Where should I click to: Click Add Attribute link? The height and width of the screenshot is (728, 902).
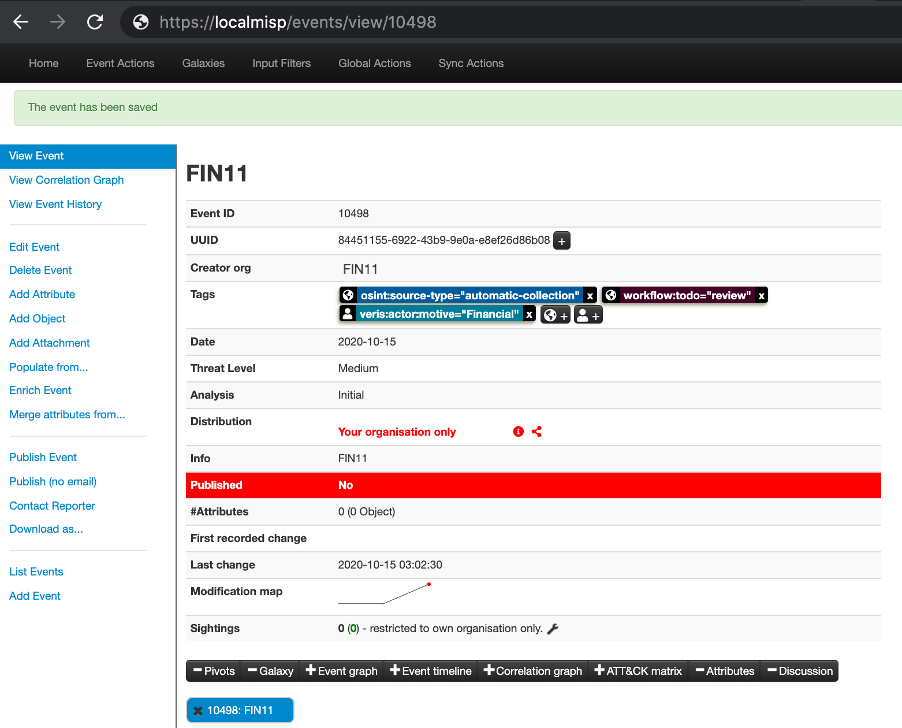[x=42, y=294]
